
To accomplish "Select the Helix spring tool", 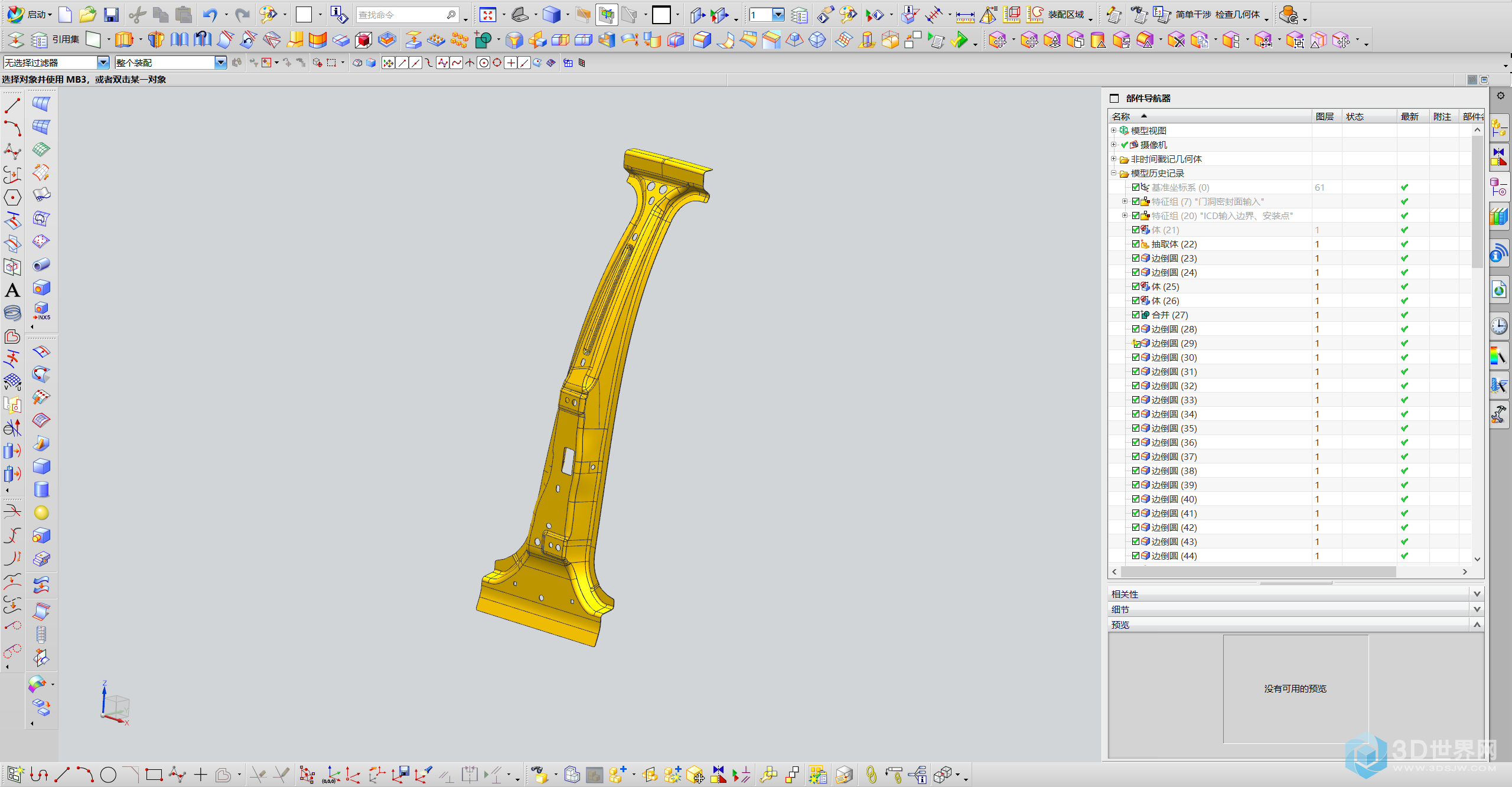I will click(x=12, y=313).
